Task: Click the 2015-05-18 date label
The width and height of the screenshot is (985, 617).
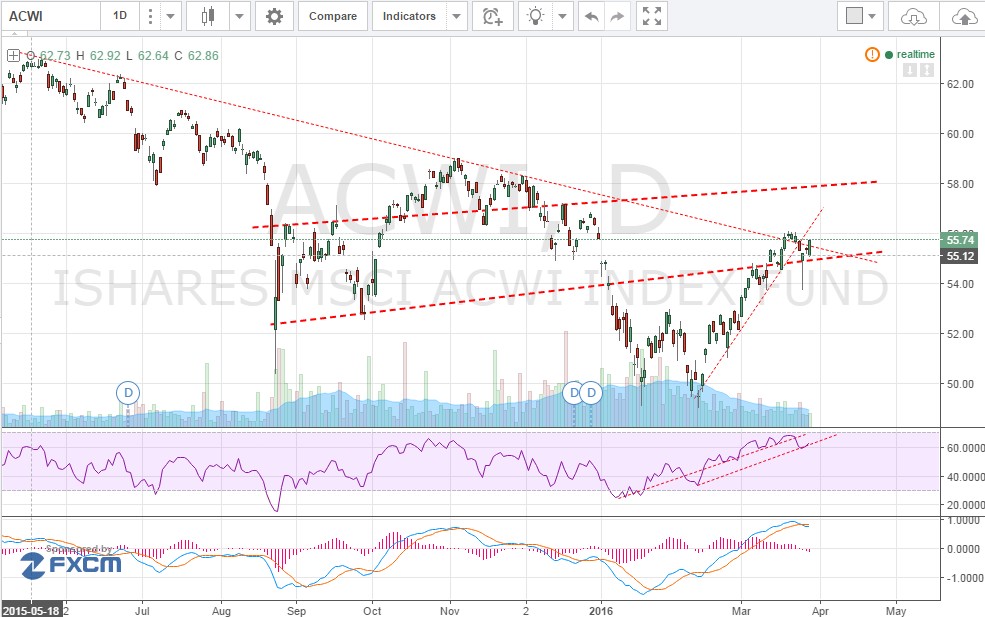Action: coord(32,610)
